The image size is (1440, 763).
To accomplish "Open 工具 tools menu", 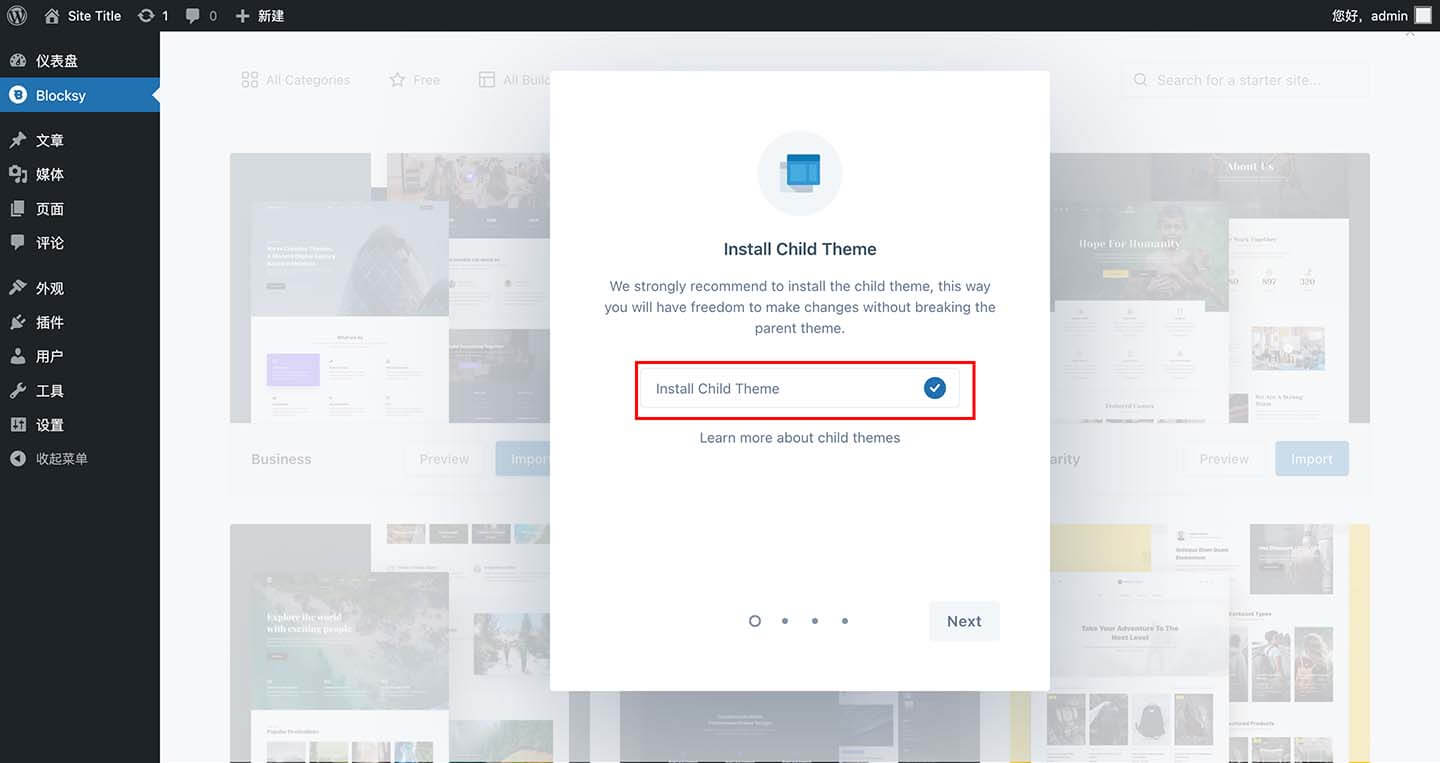I will (x=80, y=390).
